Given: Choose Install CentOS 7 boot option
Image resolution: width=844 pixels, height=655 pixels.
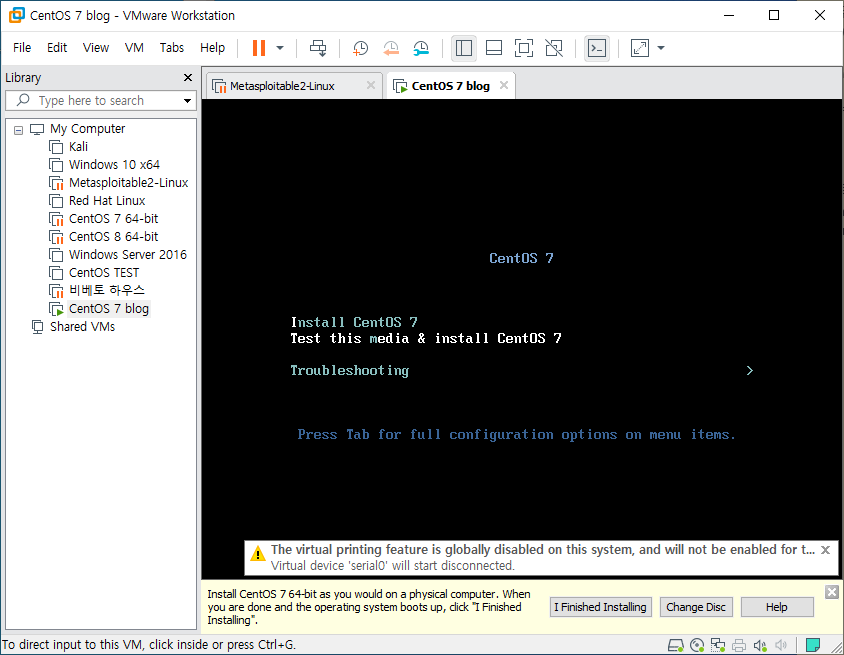Looking at the screenshot, I should click(354, 322).
